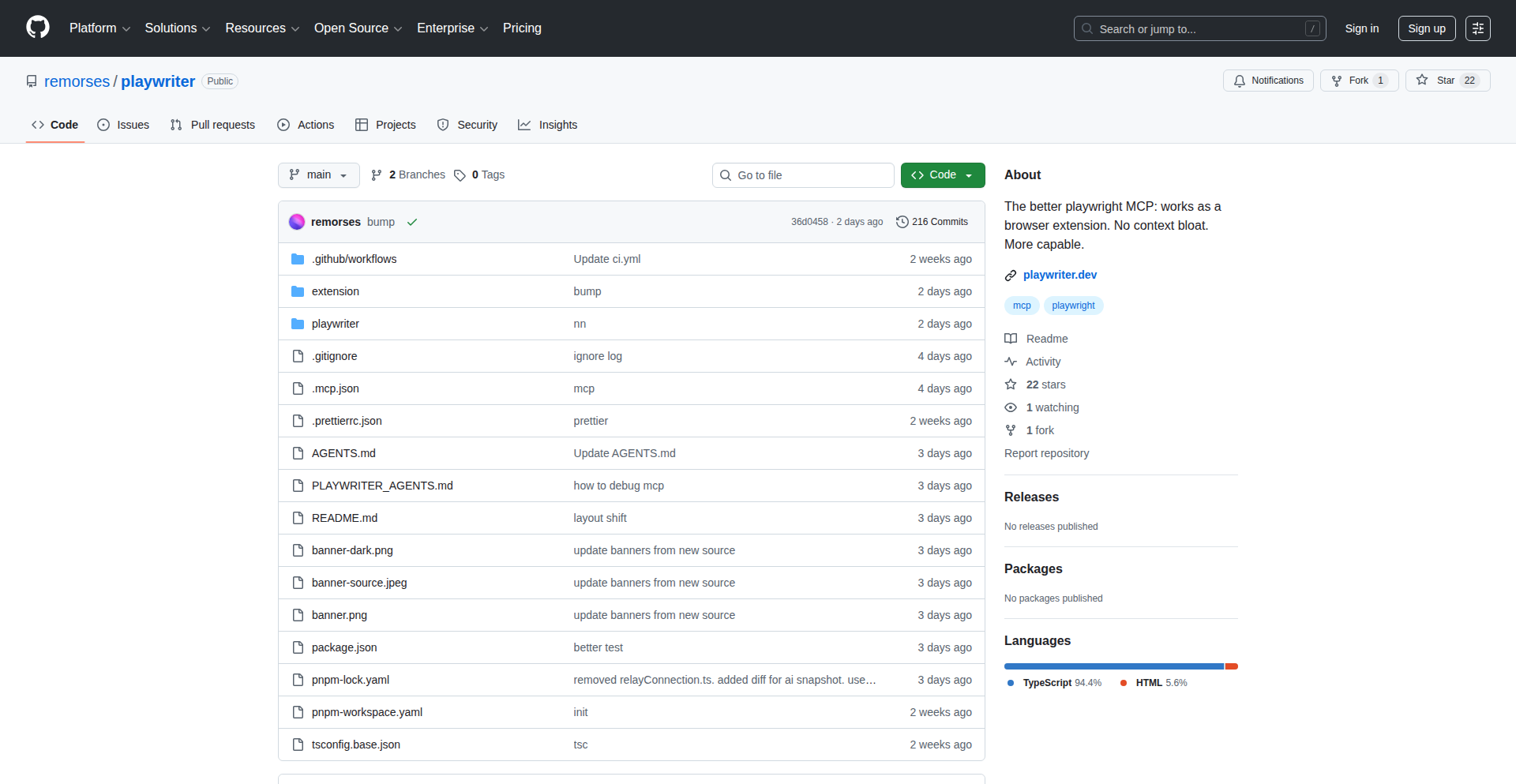Viewport: 1516px width, 784px height.
Task: Click the Sign up button
Action: [x=1426, y=28]
